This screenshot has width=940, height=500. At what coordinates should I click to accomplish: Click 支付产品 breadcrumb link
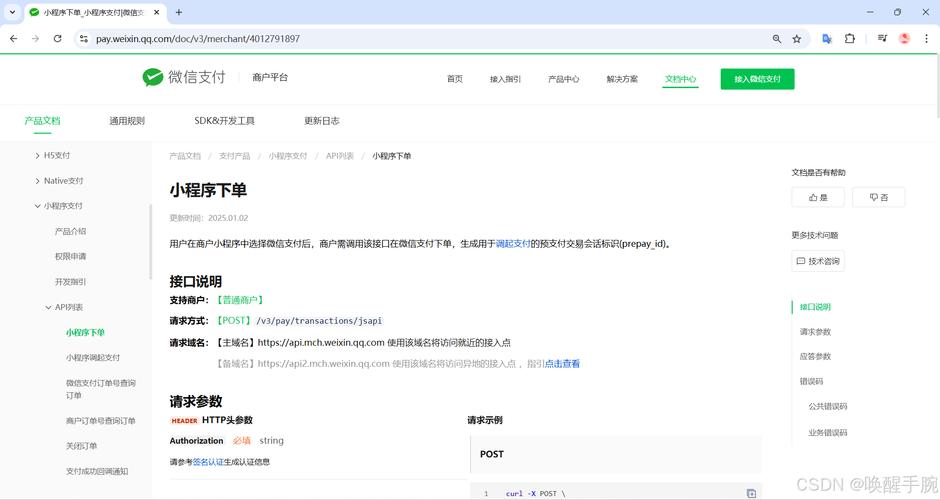tap(234, 156)
